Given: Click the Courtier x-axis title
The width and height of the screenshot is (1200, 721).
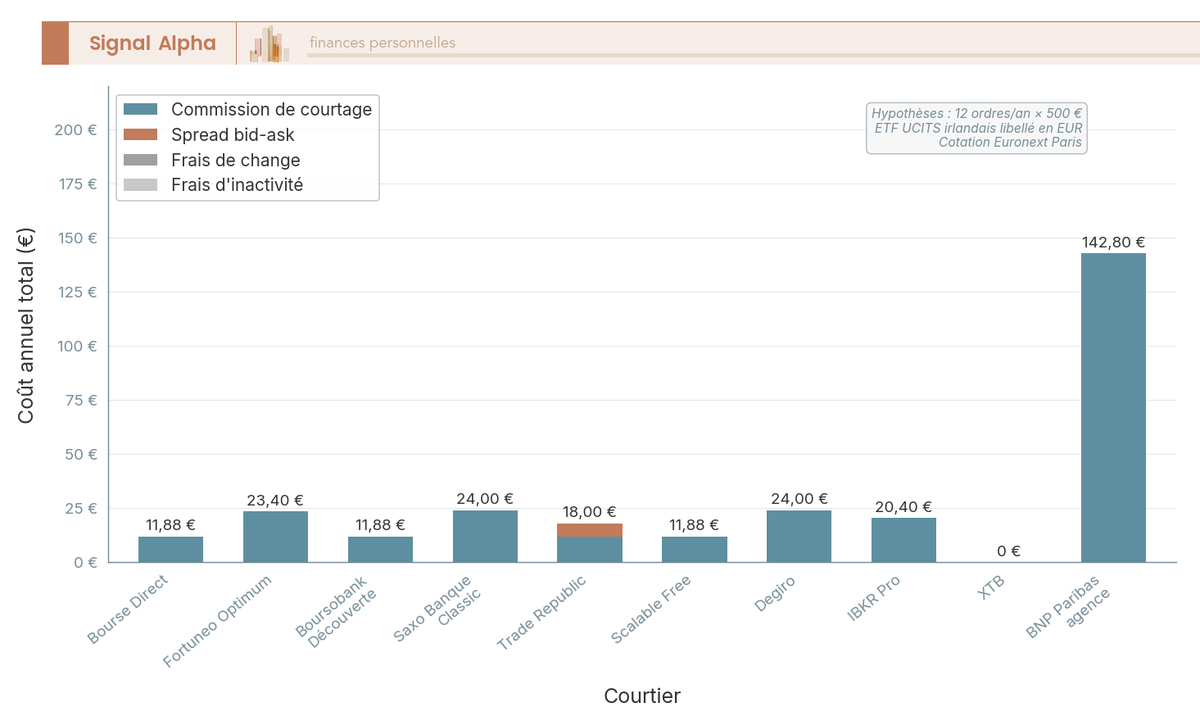Looking at the screenshot, I should [x=642, y=696].
